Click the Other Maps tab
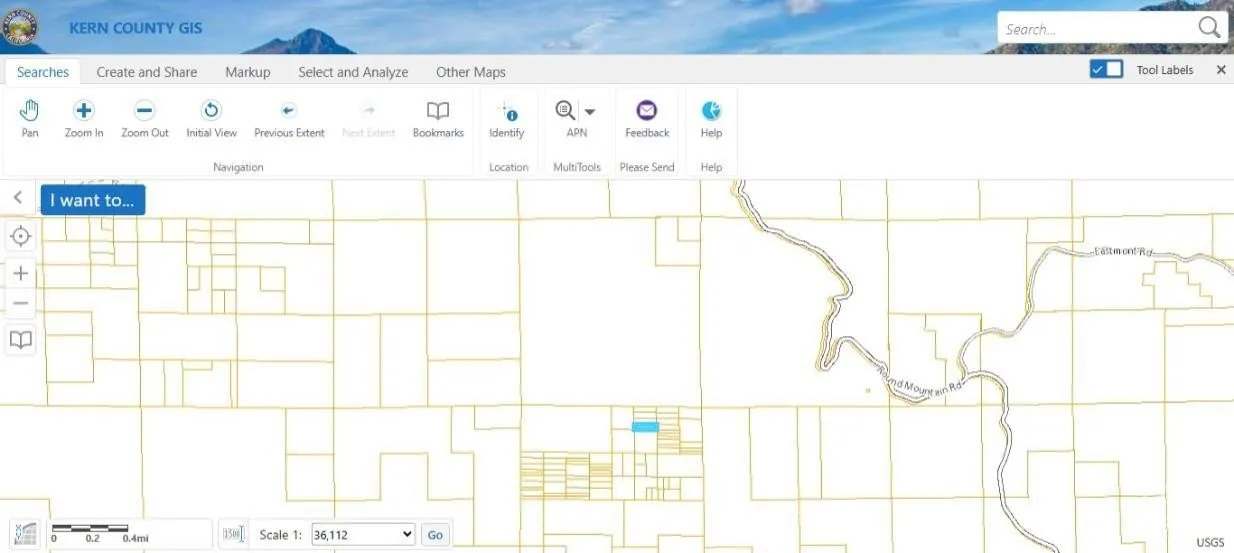Image resolution: width=1234 pixels, height=553 pixels. (471, 72)
